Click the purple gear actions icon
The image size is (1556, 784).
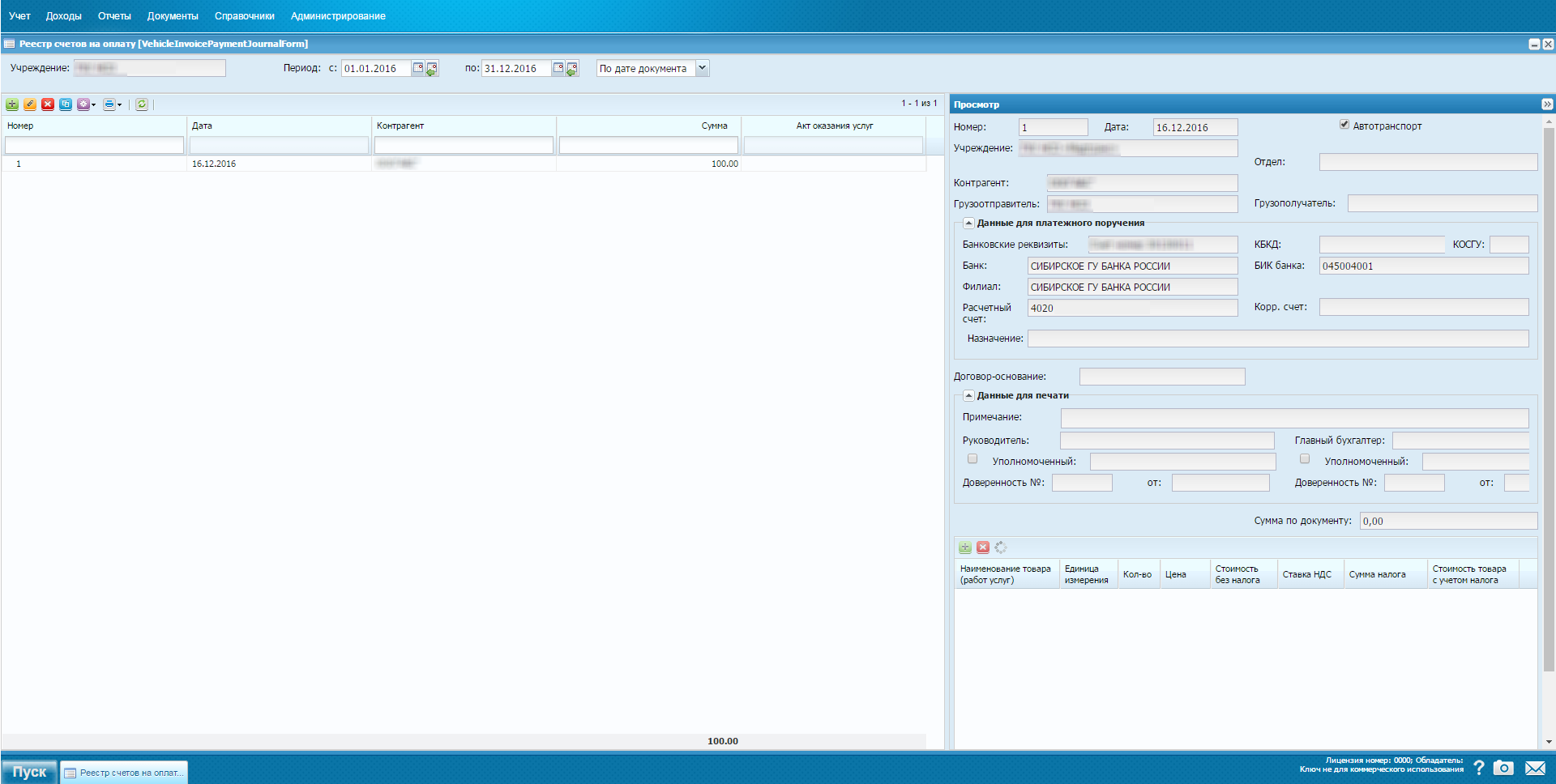83,104
